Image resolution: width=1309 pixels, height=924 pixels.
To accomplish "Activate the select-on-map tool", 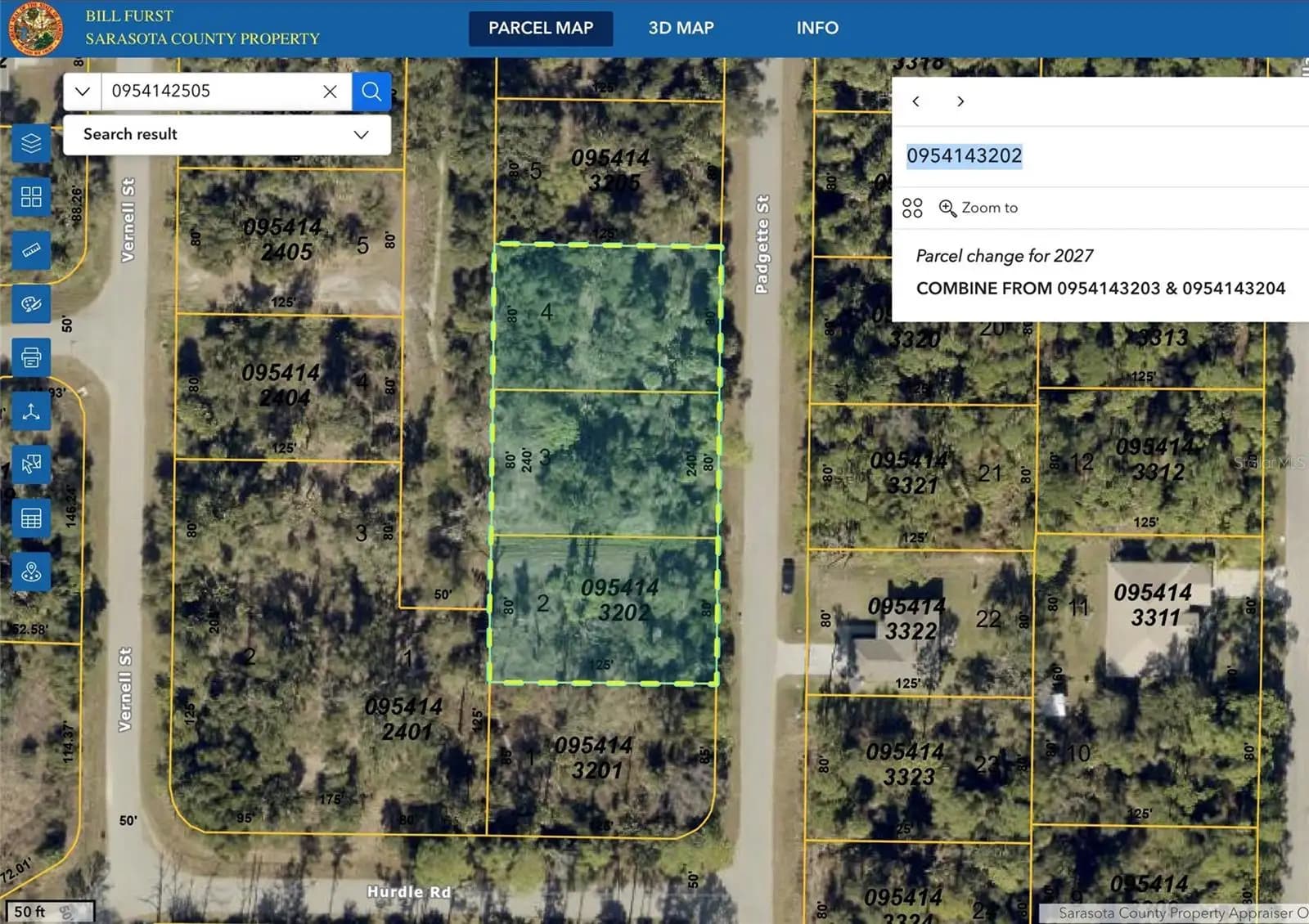I will click(31, 464).
